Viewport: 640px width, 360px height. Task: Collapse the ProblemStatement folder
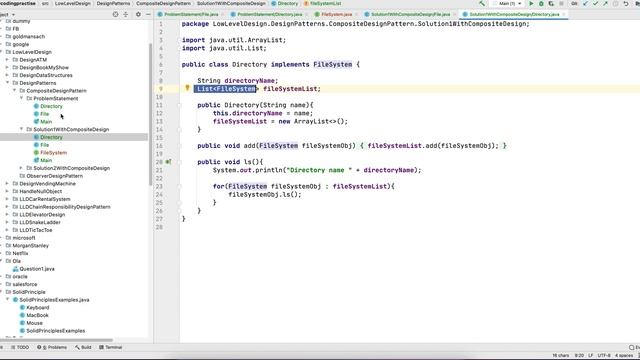click(x=21, y=98)
